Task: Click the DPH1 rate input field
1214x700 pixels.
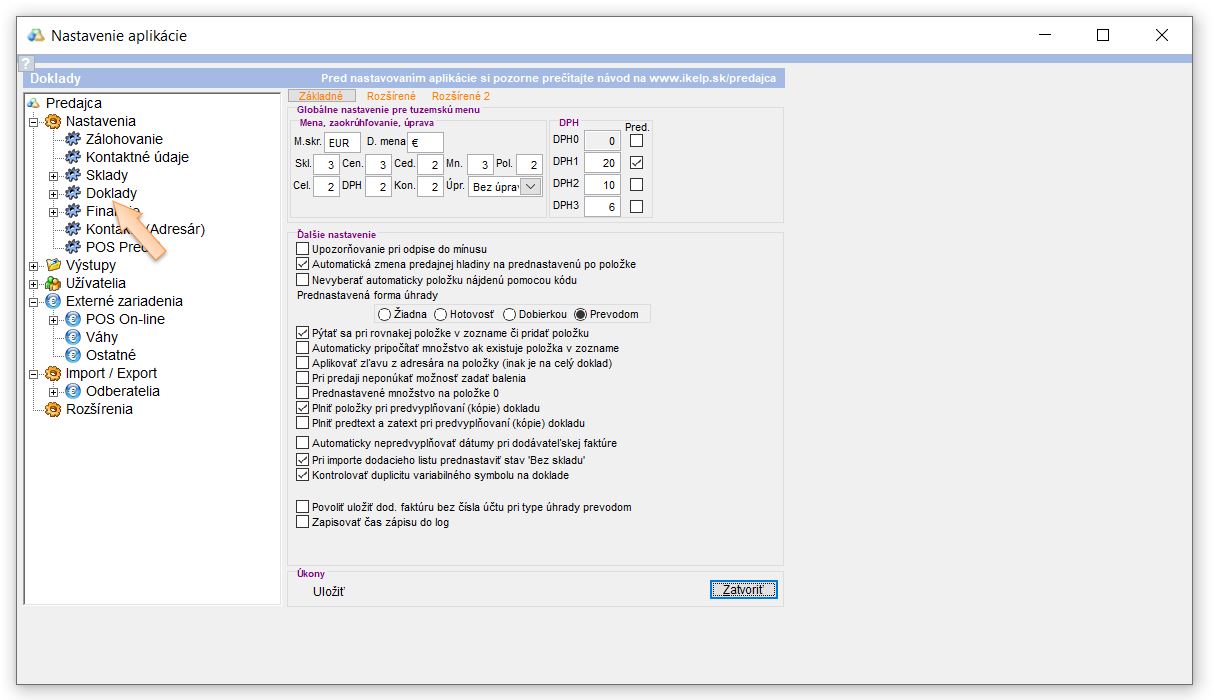Action: click(x=602, y=163)
